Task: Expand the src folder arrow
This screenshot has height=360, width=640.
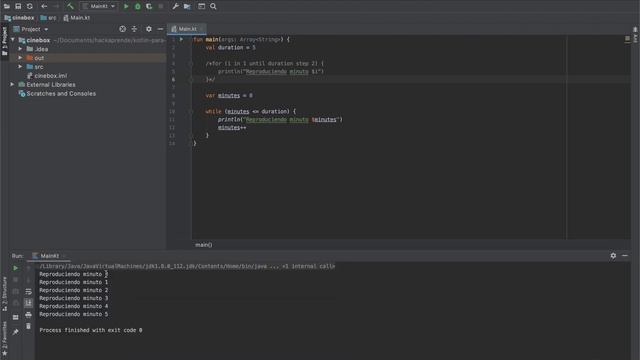Action: (x=20, y=67)
